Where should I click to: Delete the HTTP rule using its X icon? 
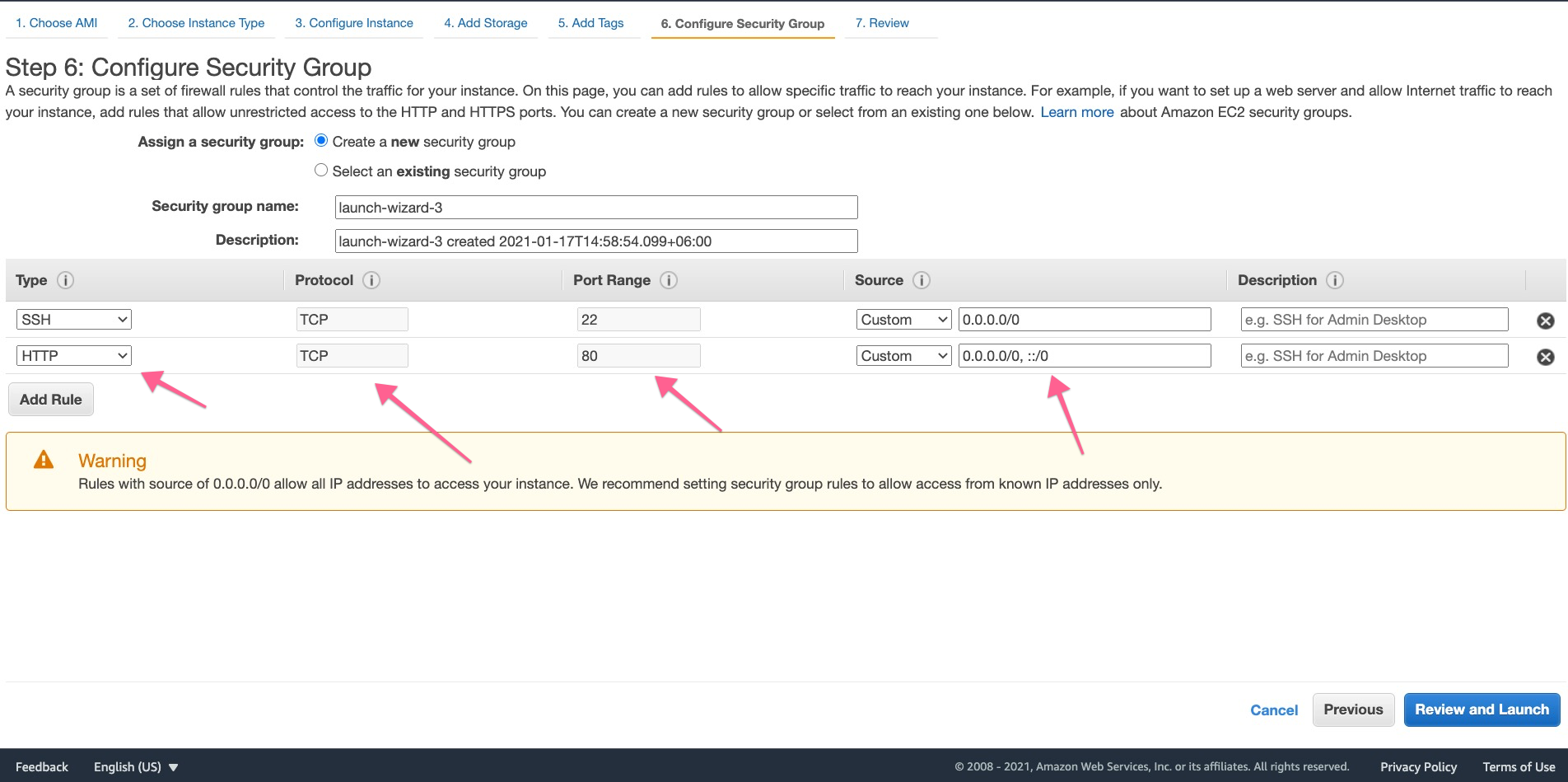(x=1546, y=357)
